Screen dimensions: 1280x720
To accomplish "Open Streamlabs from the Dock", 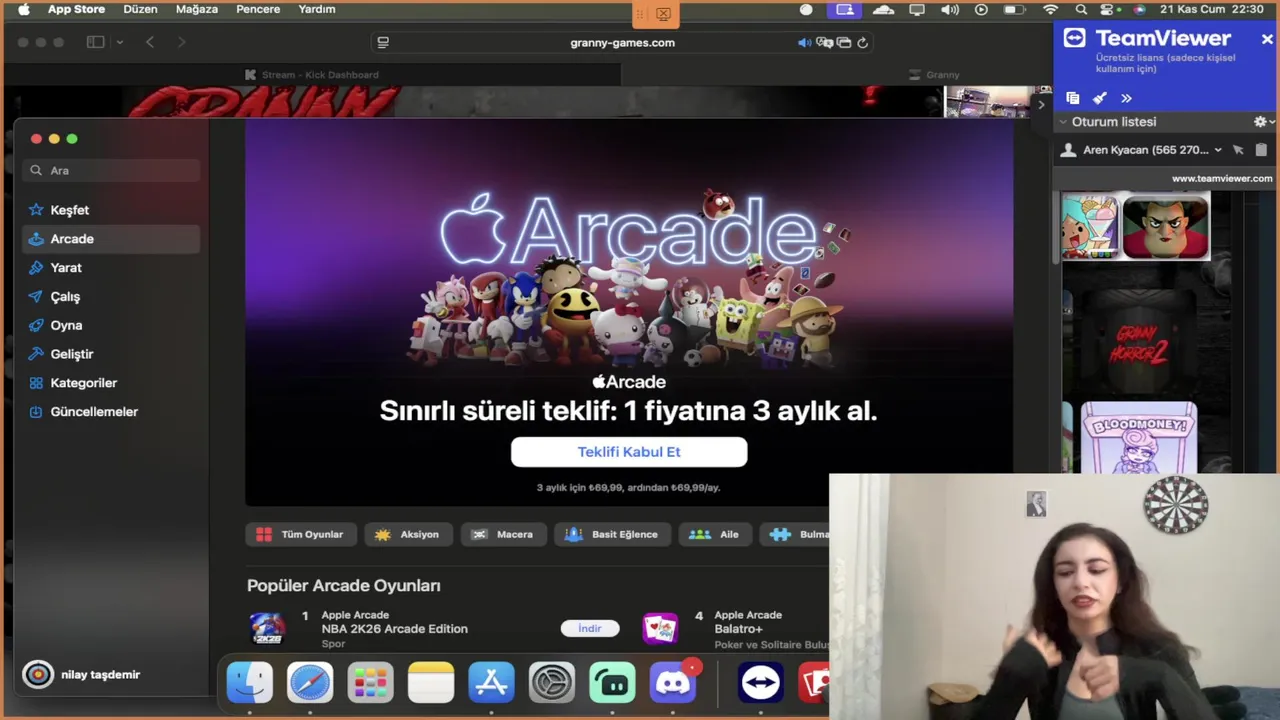I will (612, 683).
